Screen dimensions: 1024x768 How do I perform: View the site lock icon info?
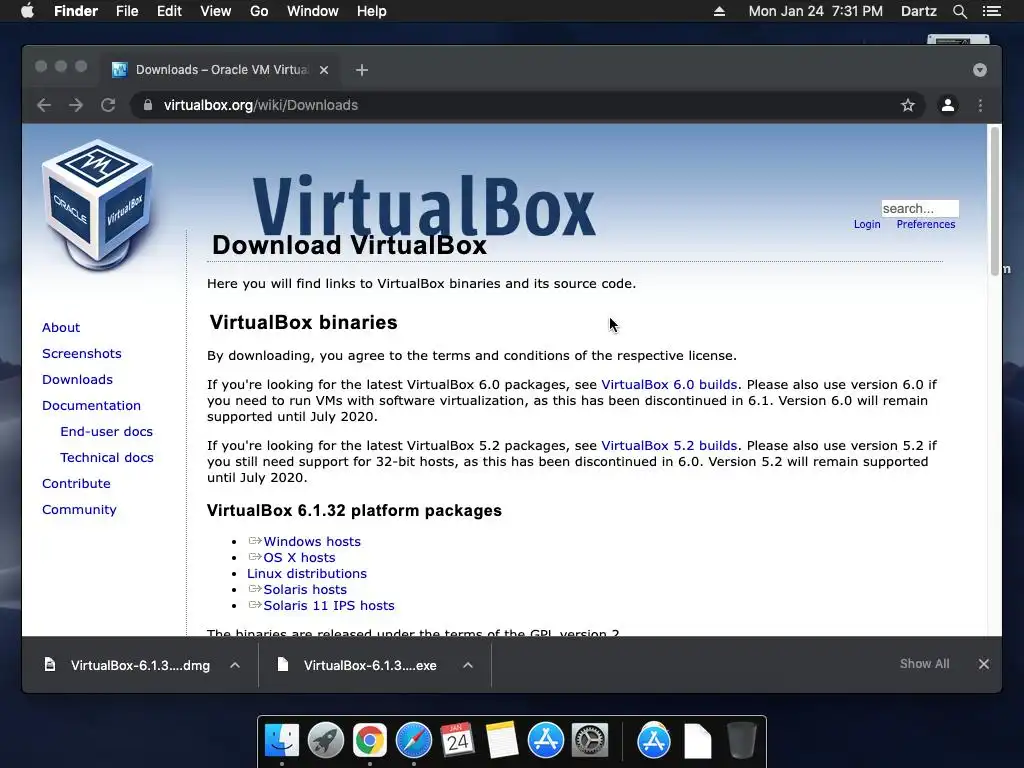(148, 105)
